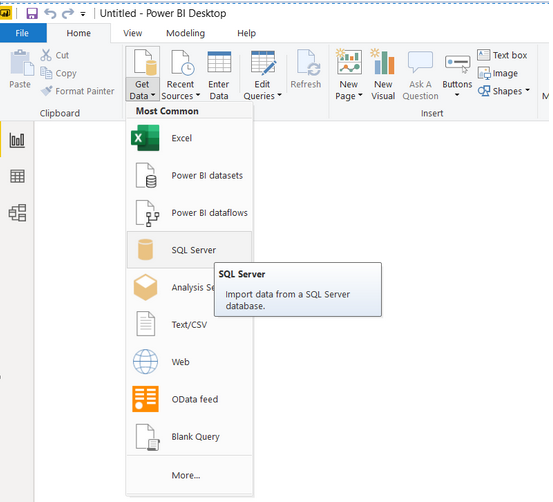The image size is (553, 502).
Task: Switch to the View ribbon tab
Action: click(133, 33)
